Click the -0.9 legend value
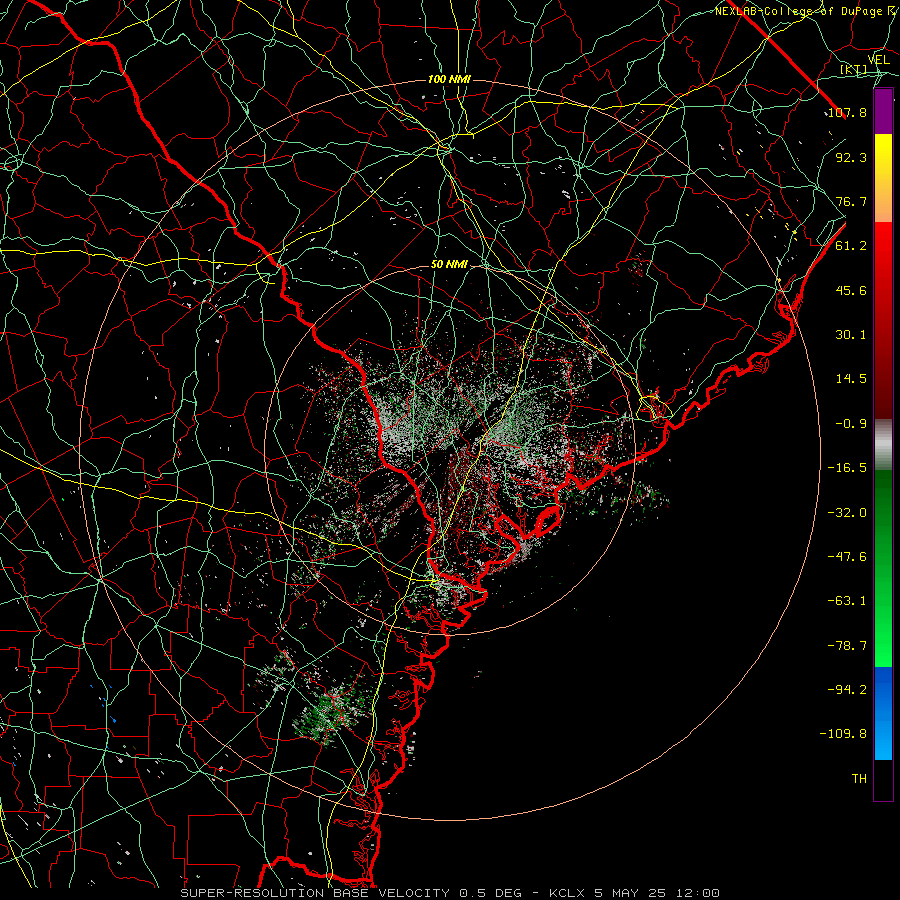 [x=851, y=424]
